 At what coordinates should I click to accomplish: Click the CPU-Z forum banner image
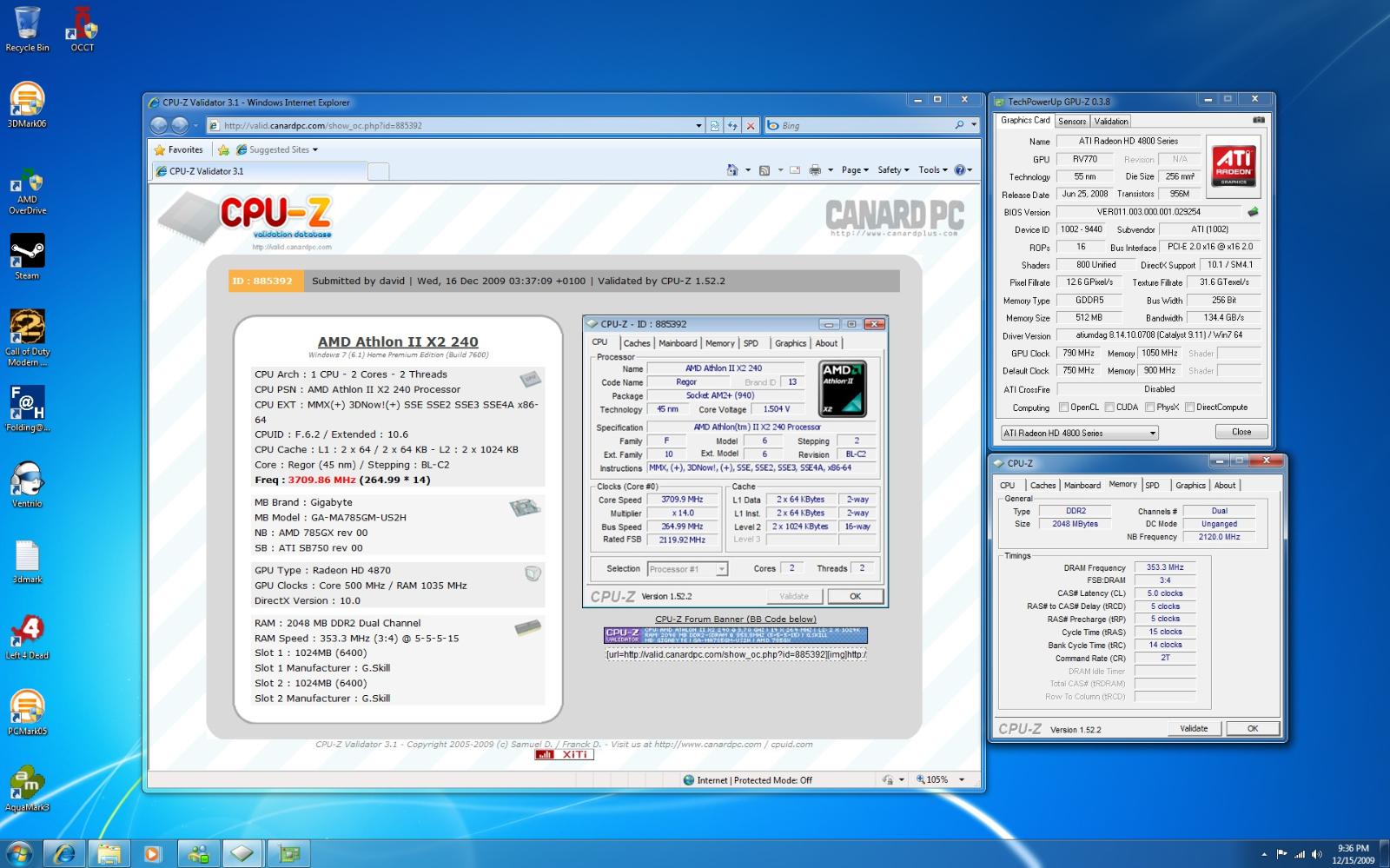click(735, 635)
